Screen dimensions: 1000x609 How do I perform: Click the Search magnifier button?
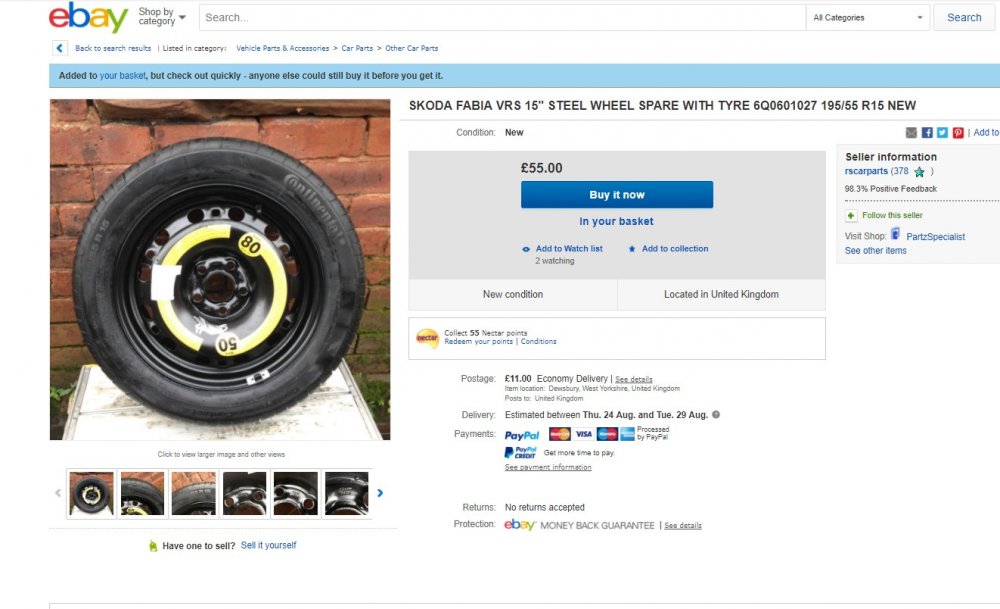(x=962, y=17)
